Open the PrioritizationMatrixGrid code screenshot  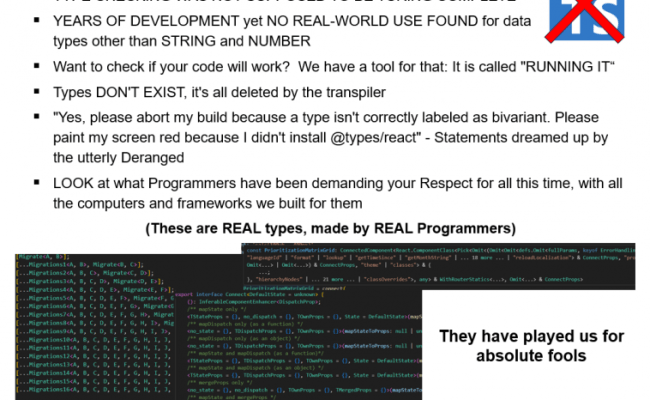[x=438, y=266]
